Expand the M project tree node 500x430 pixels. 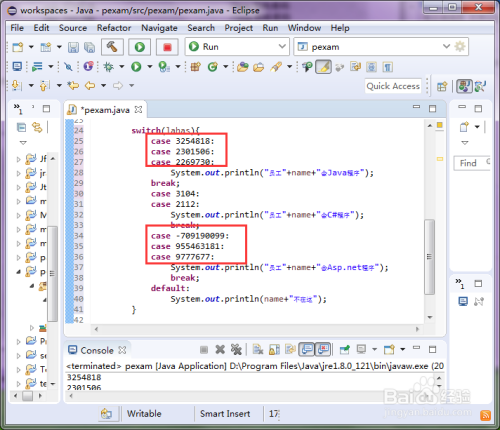click(x=19, y=215)
